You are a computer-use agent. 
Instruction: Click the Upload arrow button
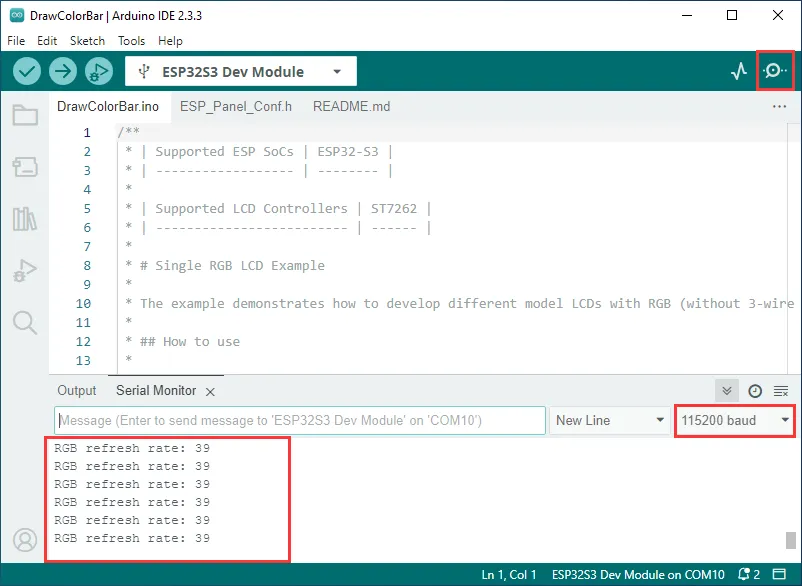tap(63, 72)
